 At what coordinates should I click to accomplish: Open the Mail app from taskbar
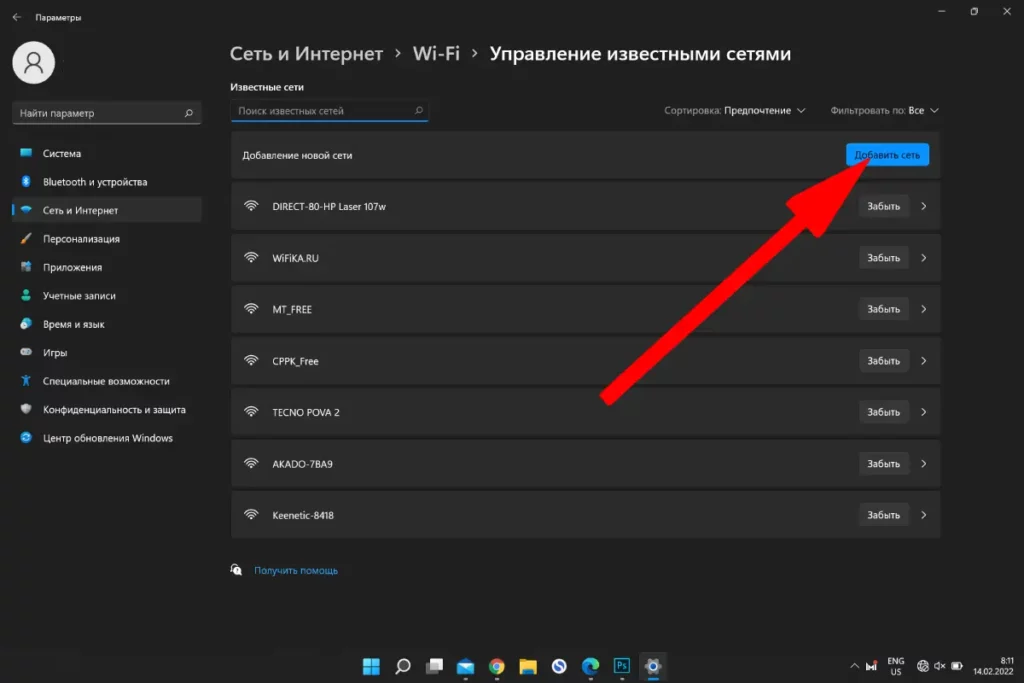coord(466,666)
